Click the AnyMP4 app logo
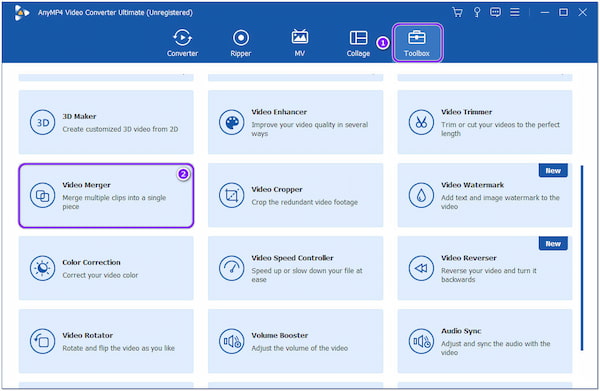The height and width of the screenshot is (391, 600). [x=21, y=13]
